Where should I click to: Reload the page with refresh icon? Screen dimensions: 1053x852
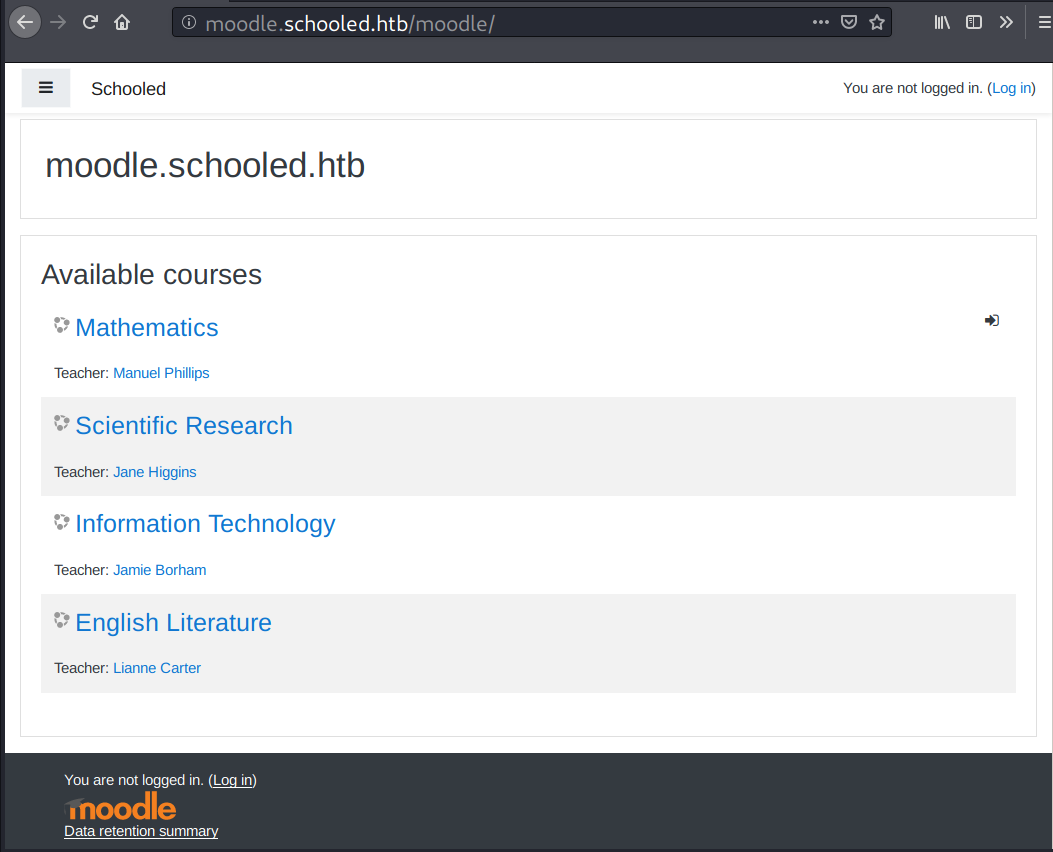pyautogui.click(x=90, y=22)
